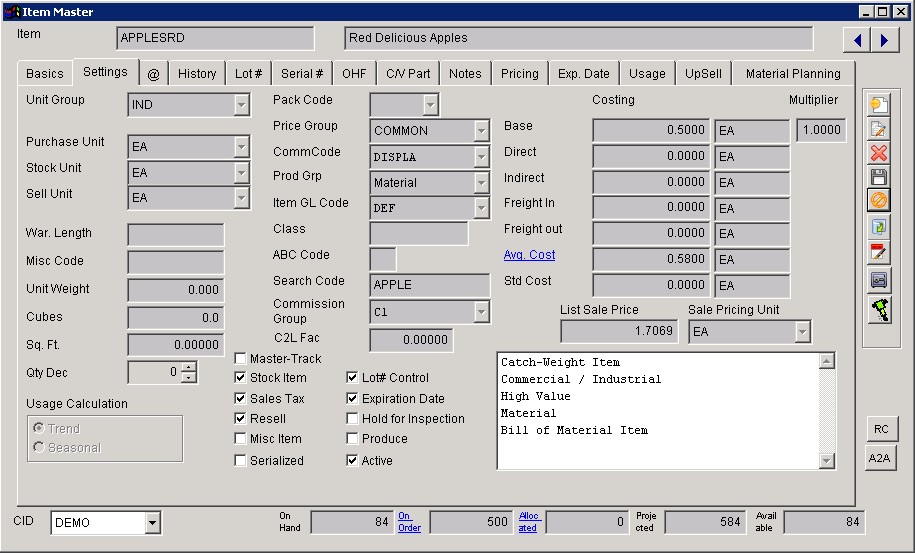
Task: Uncheck the Lot# Control checkbox
Action: (x=353, y=378)
